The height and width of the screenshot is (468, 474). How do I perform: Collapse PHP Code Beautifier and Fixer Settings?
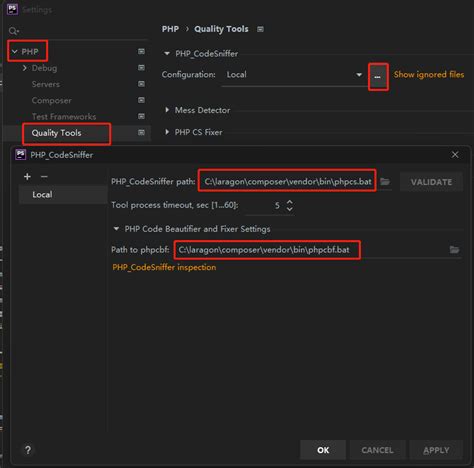coord(116,229)
